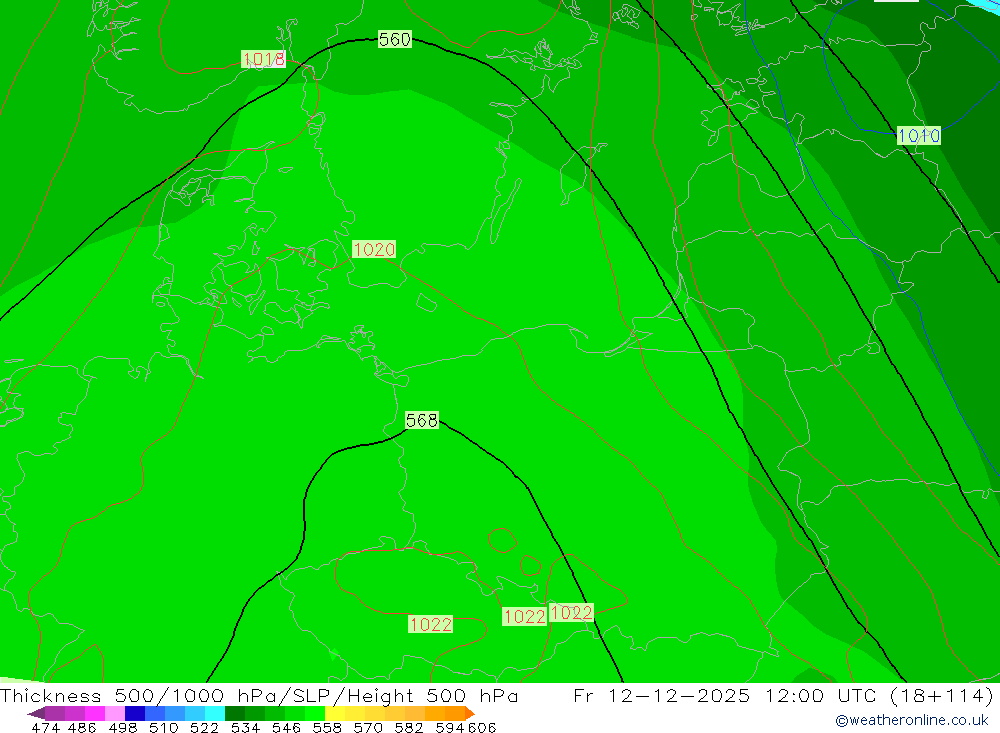
Task: Click the 568 height contour label
Action: (x=422, y=420)
